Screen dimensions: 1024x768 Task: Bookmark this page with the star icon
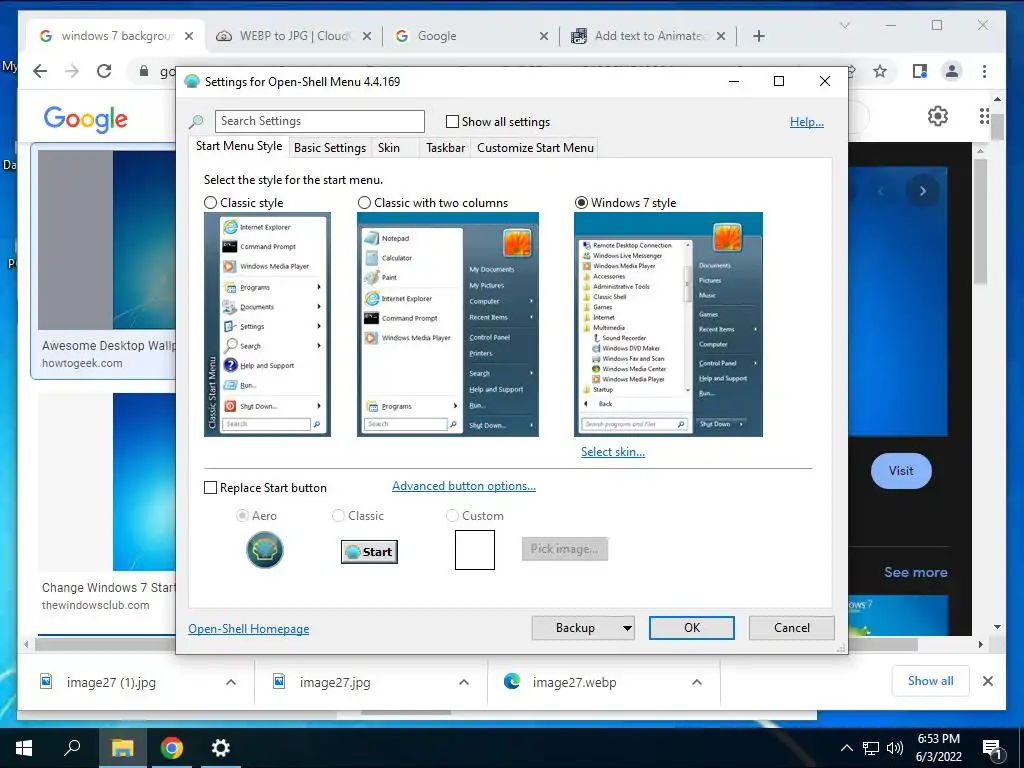pyautogui.click(x=880, y=71)
